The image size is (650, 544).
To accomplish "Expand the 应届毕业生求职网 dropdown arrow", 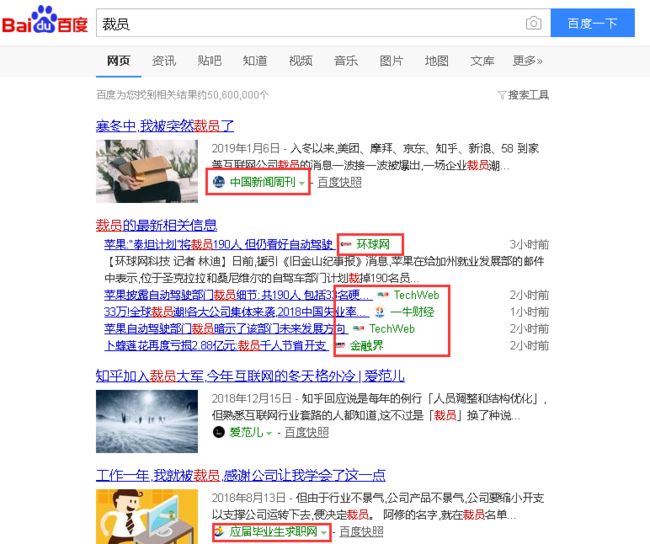I will click(x=324, y=532).
